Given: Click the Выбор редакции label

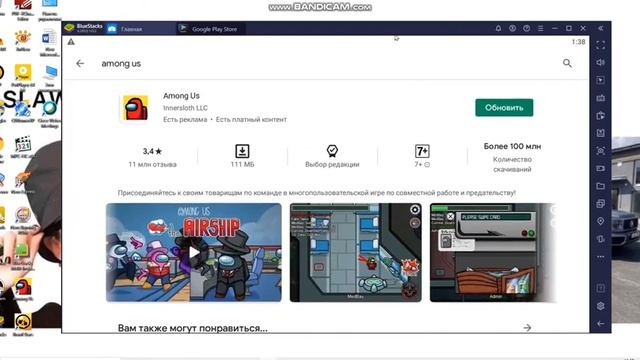Looking at the screenshot, I should click(x=332, y=164).
